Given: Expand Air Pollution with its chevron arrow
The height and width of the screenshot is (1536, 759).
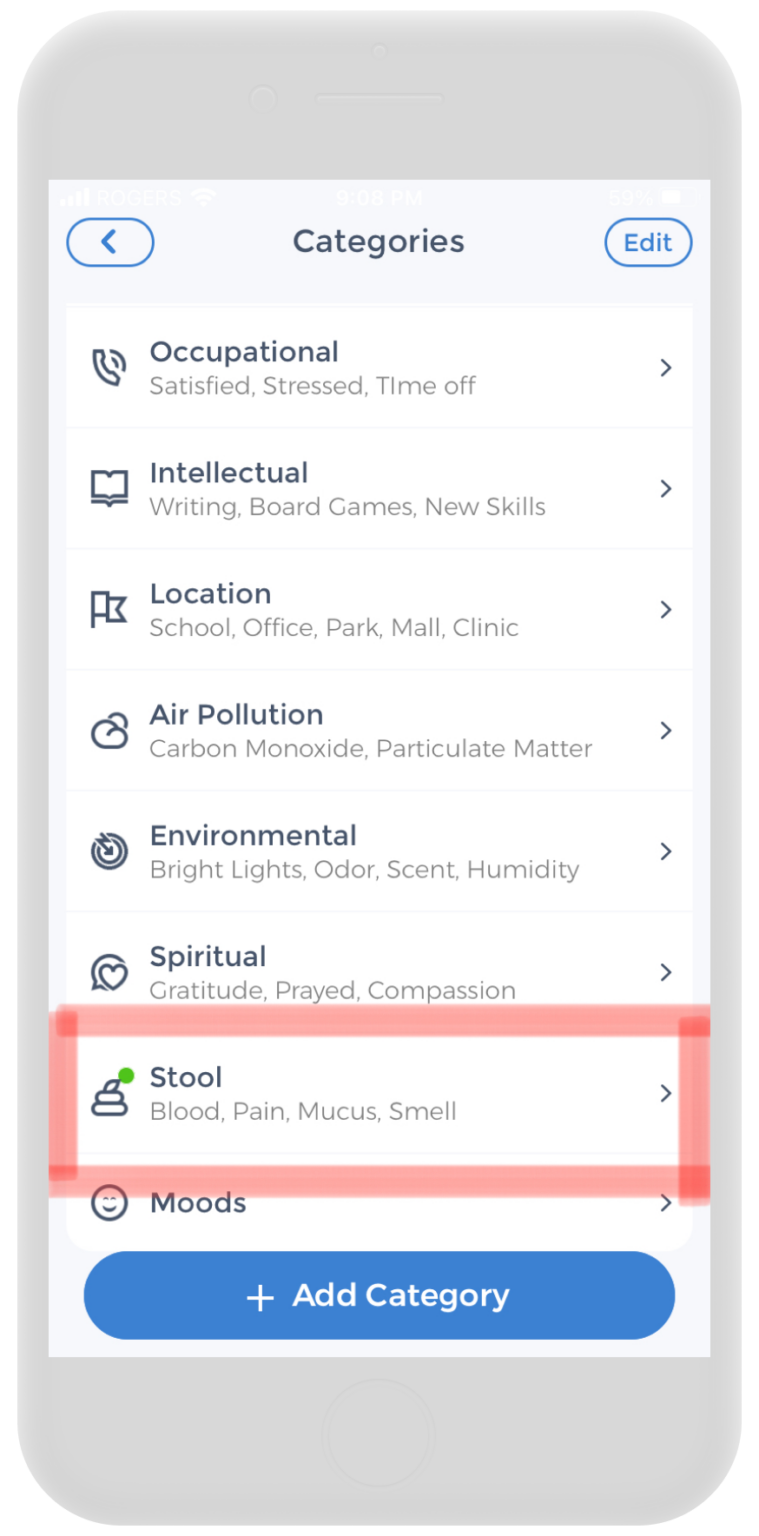Looking at the screenshot, I should (x=666, y=731).
